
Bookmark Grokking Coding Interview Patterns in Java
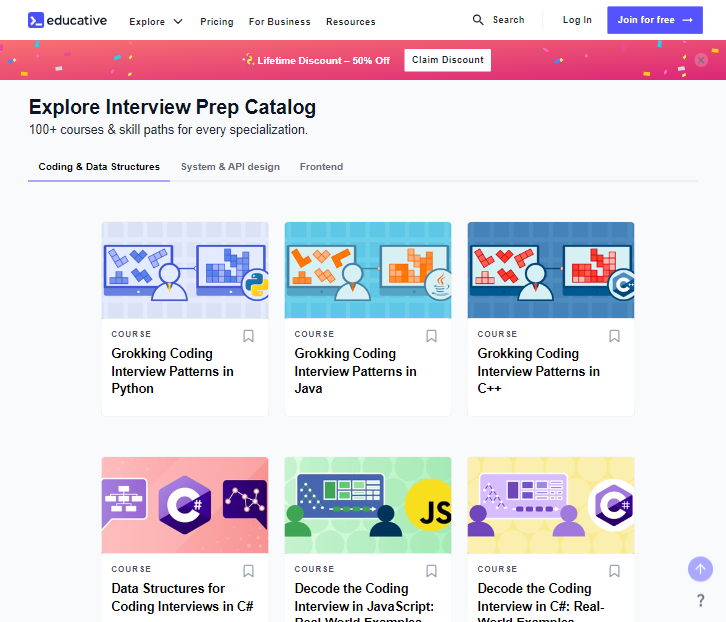432,336
